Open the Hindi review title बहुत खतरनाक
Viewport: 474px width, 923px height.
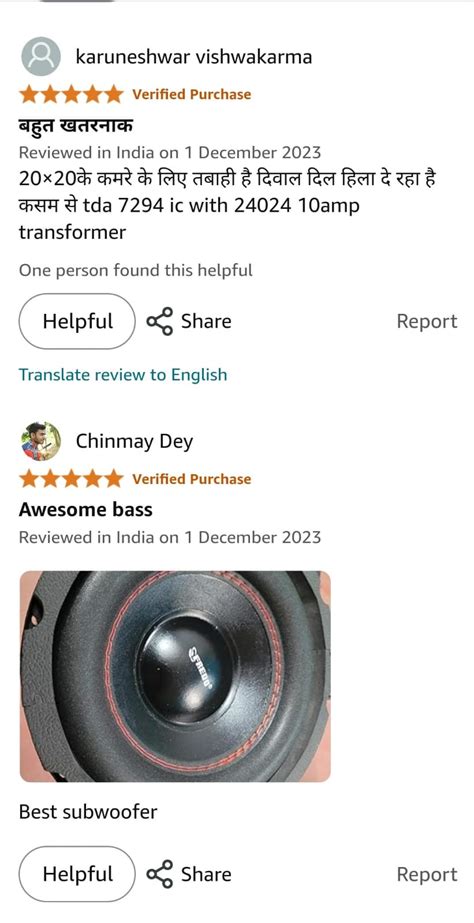coord(76,125)
